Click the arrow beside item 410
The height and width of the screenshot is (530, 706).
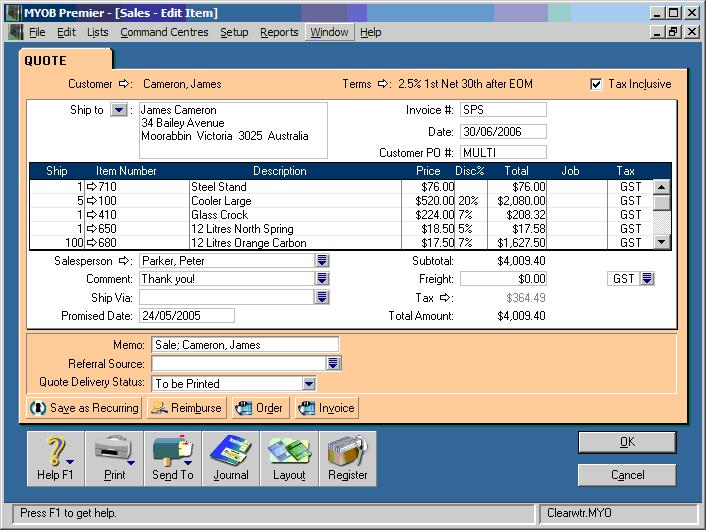[92, 214]
